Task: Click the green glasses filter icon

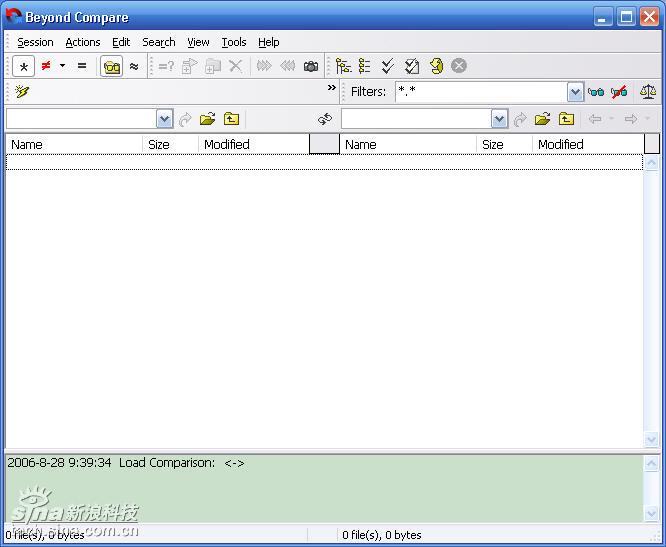Action: point(596,92)
